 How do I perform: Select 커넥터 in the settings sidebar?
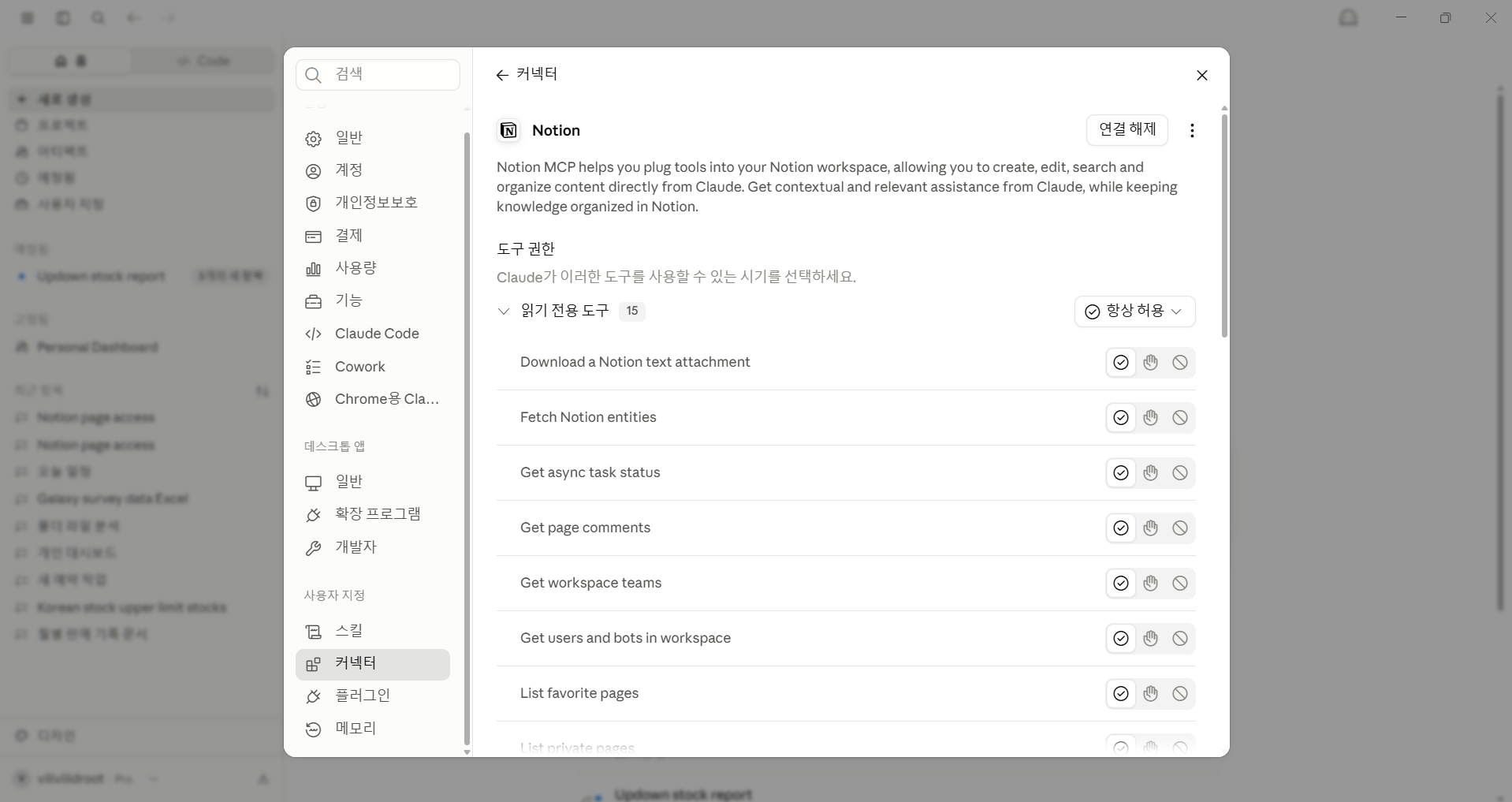click(373, 664)
